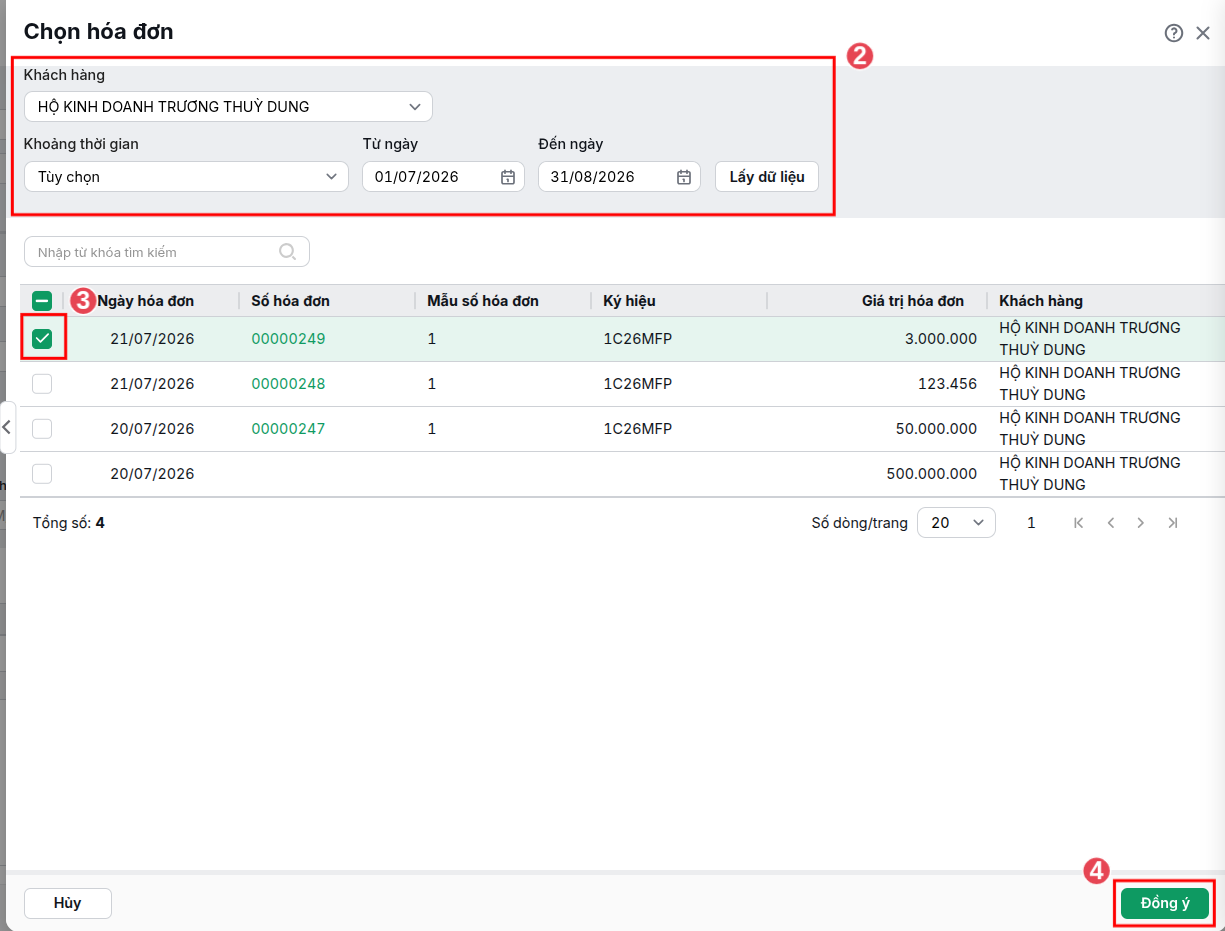Go to first page icon

(1078, 523)
